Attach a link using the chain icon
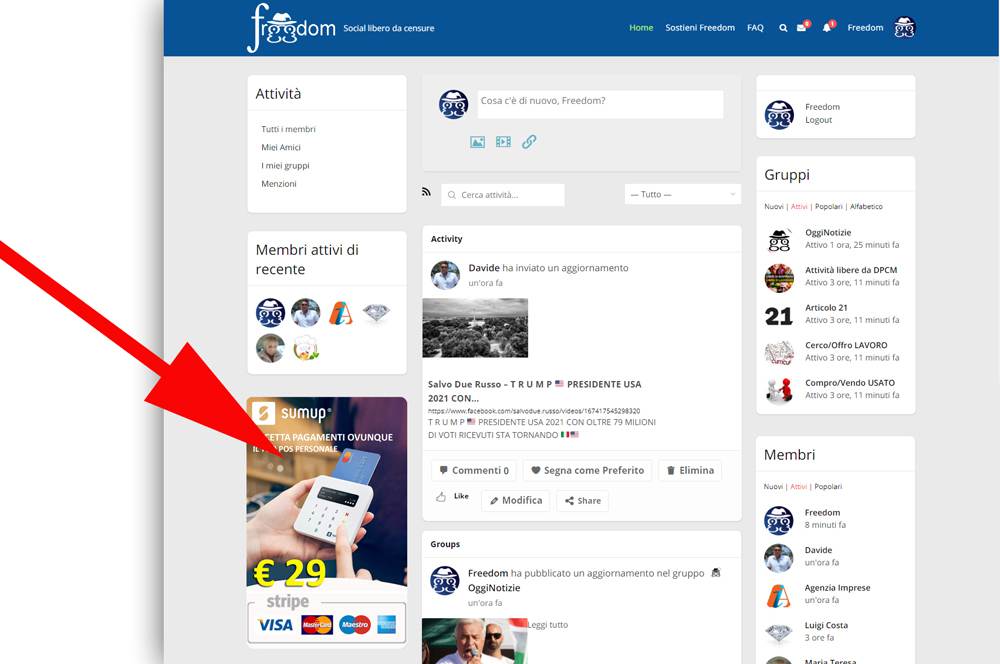 (x=529, y=142)
